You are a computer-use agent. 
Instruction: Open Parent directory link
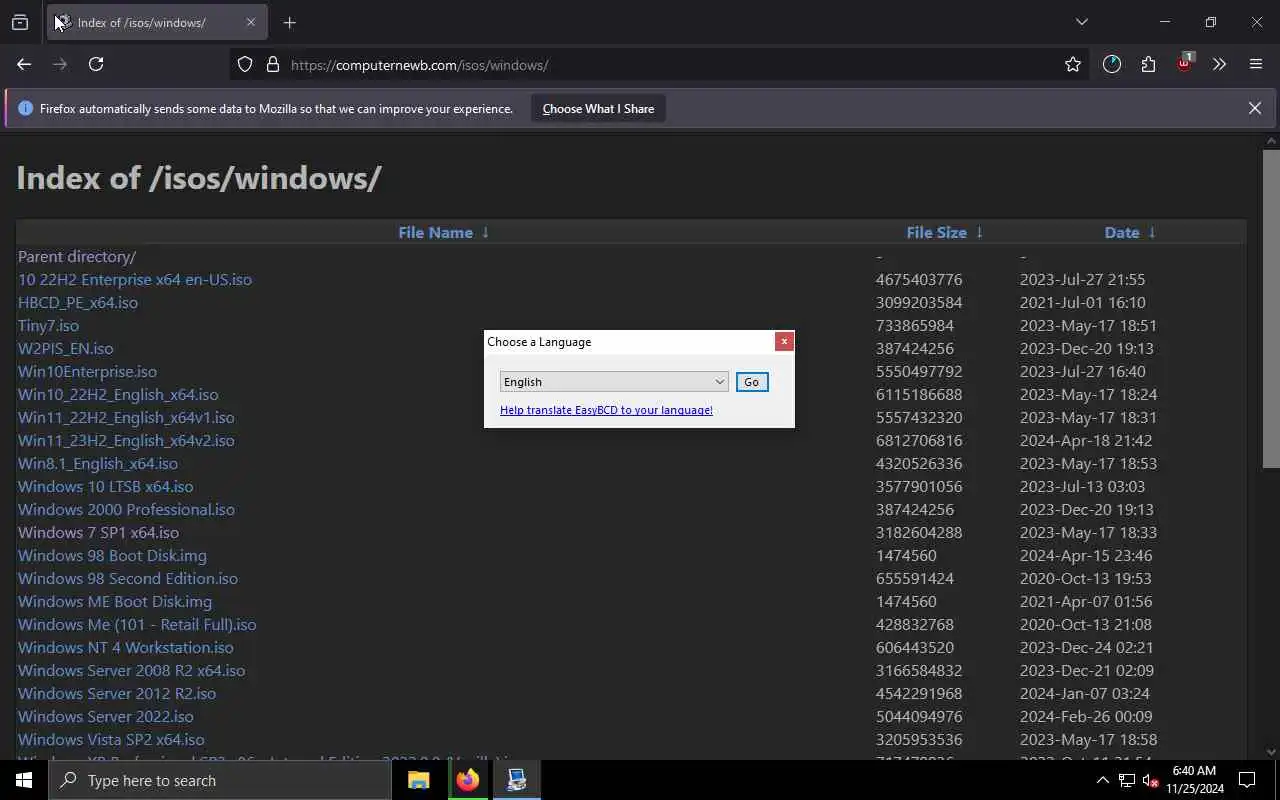(x=77, y=256)
